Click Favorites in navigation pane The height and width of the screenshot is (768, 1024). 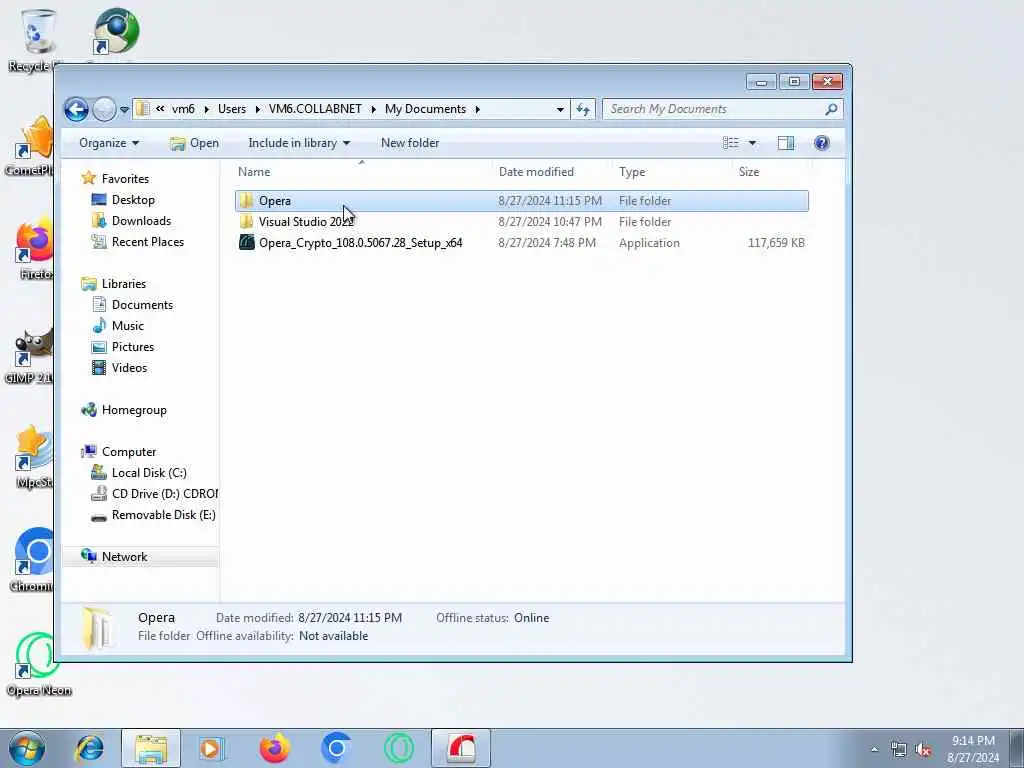[x=125, y=179]
